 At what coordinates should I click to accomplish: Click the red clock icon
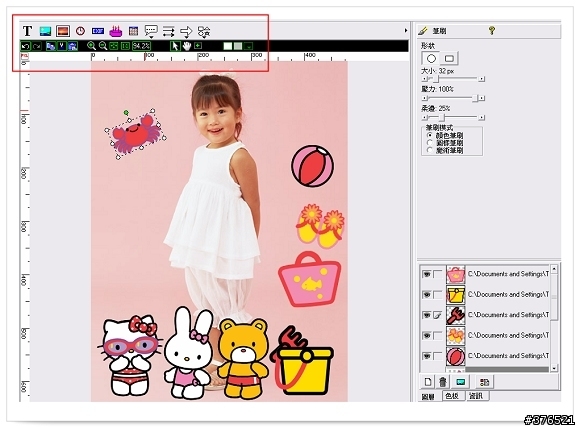pos(80,31)
